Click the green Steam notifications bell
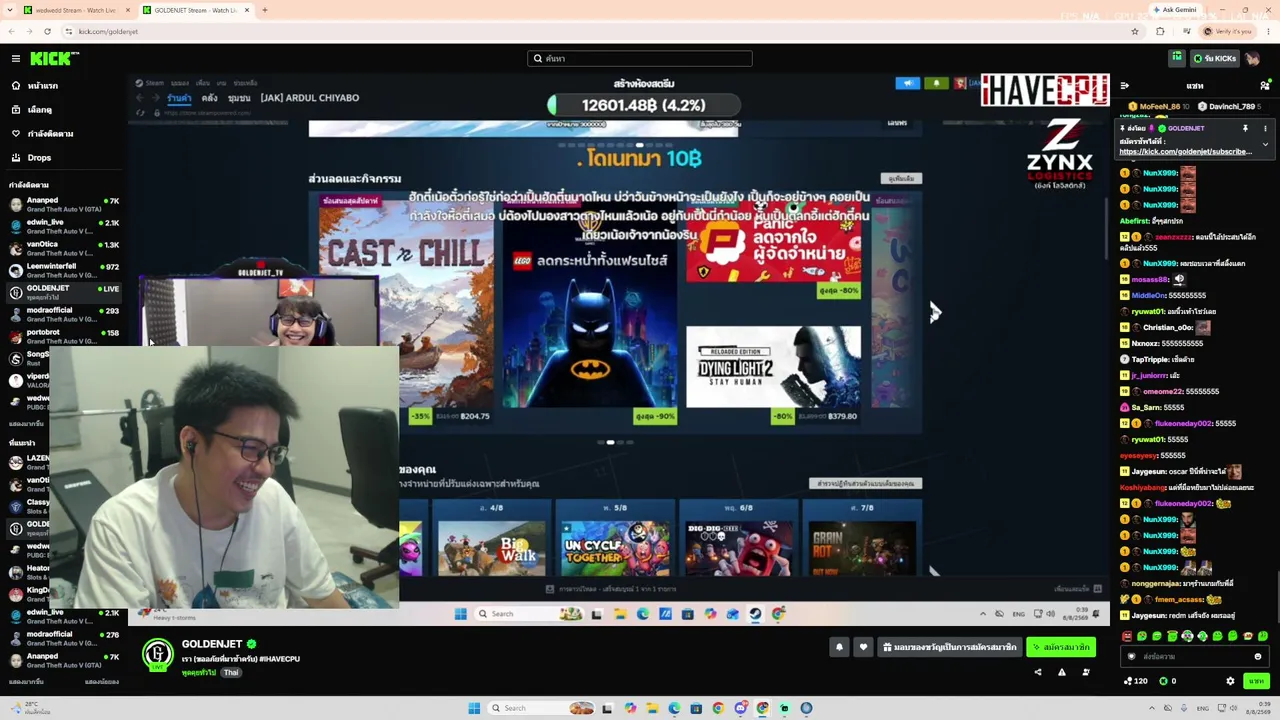Screen dimensions: 1280x720 [x=936, y=83]
